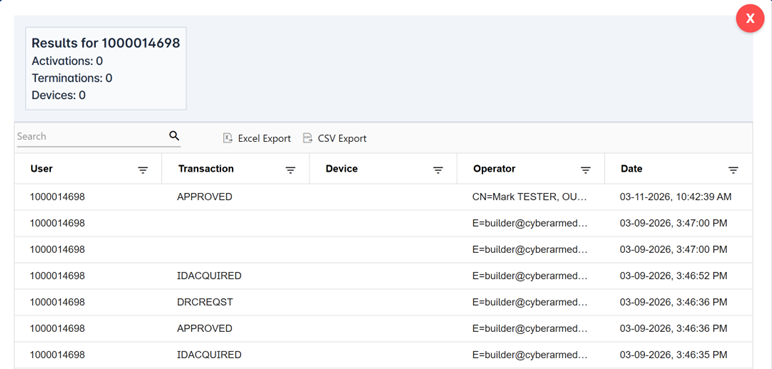Click the 'Terminations: 0' text
The image size is (772, 369).
(x=72, y=78)
